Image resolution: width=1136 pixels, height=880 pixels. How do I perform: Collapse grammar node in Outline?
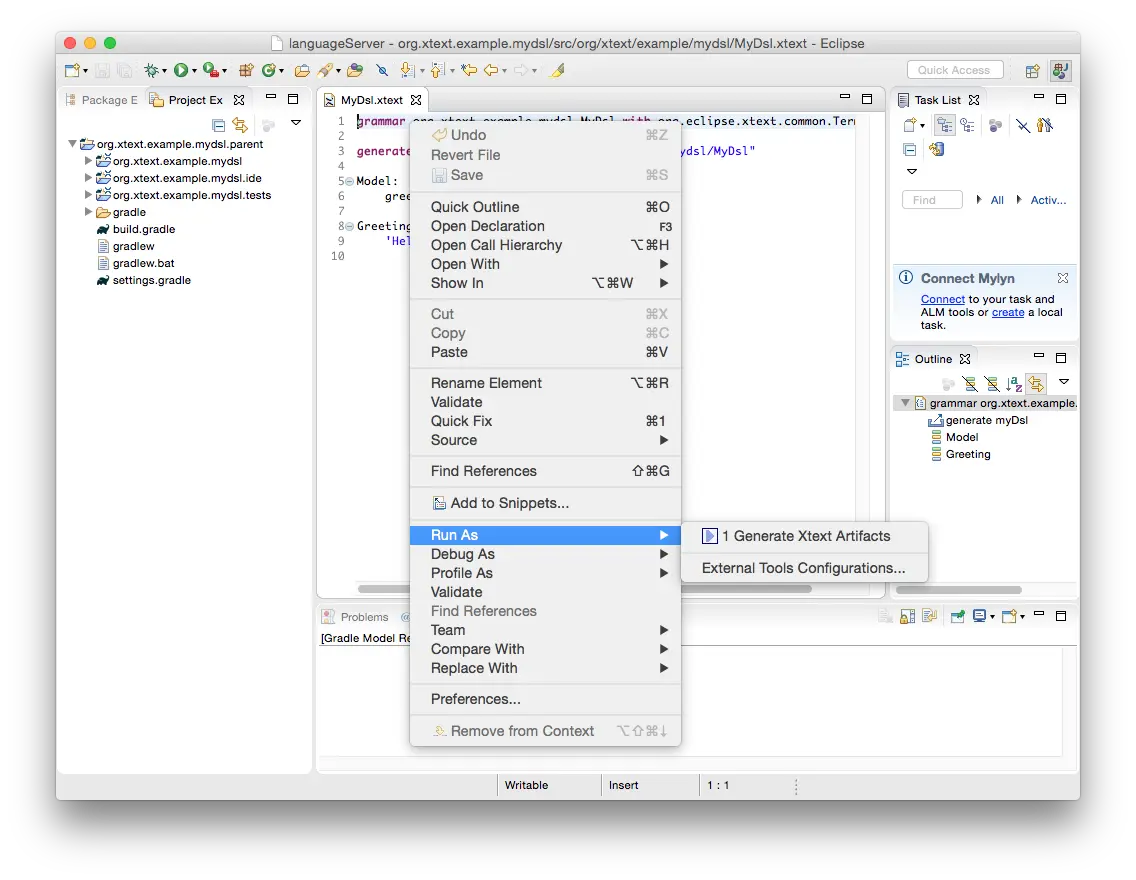tap(905, 403)
